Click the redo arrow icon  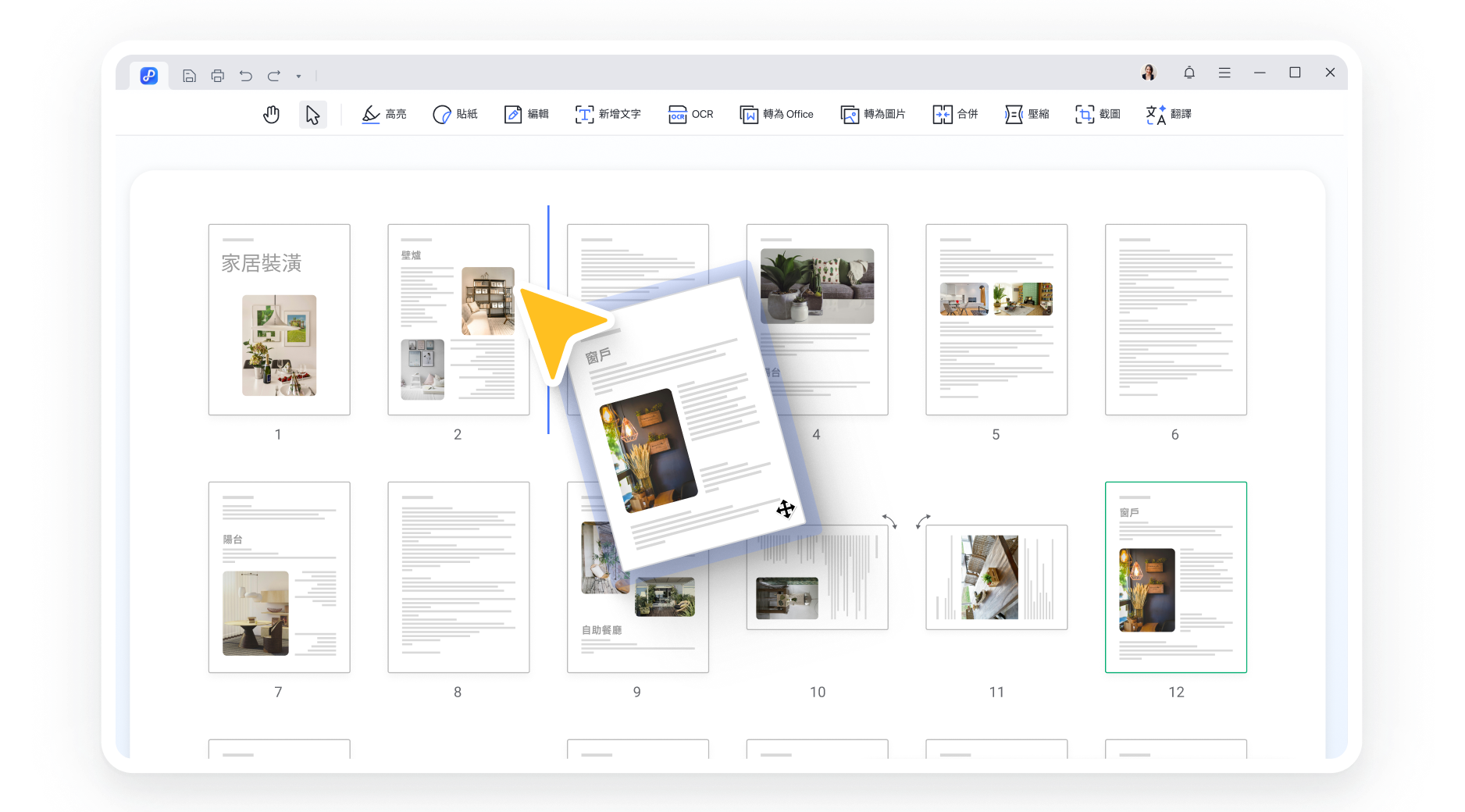pos(274,76)
